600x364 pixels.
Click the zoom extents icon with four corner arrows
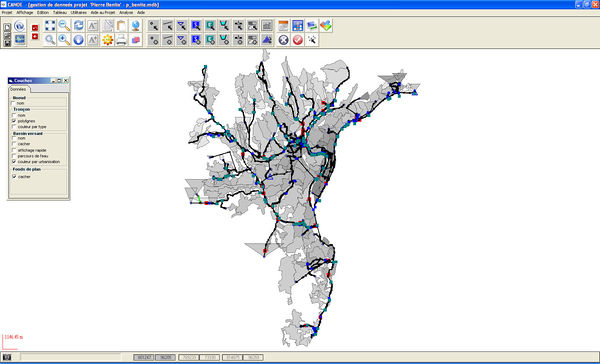point(50,26)
